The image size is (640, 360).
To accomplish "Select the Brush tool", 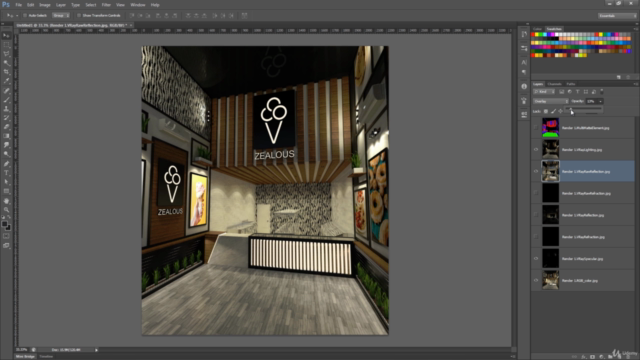I will point(6,100).
